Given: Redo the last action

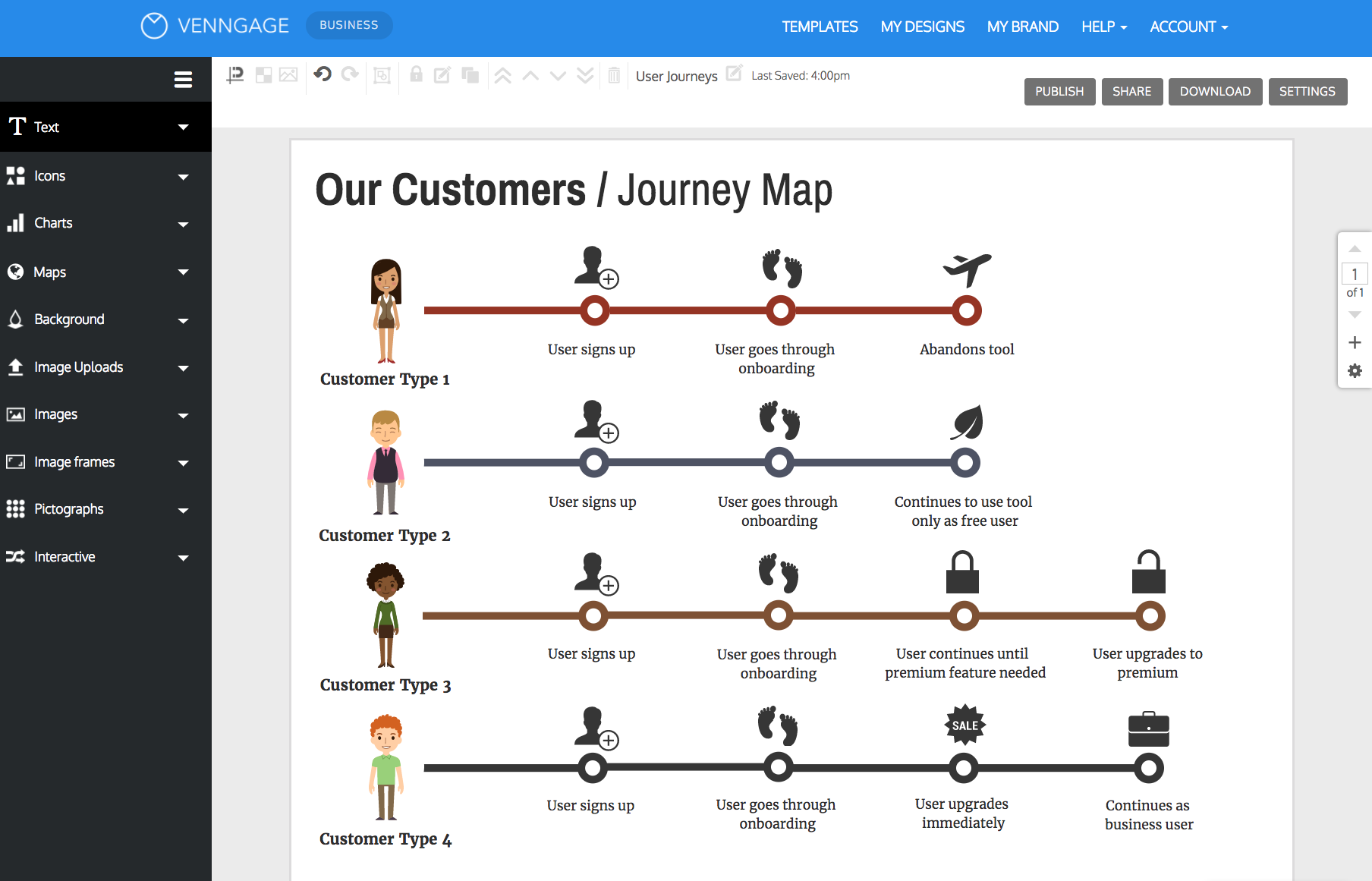Looking at the screenshot, I should pyautogui.click(x=350, y=75).
